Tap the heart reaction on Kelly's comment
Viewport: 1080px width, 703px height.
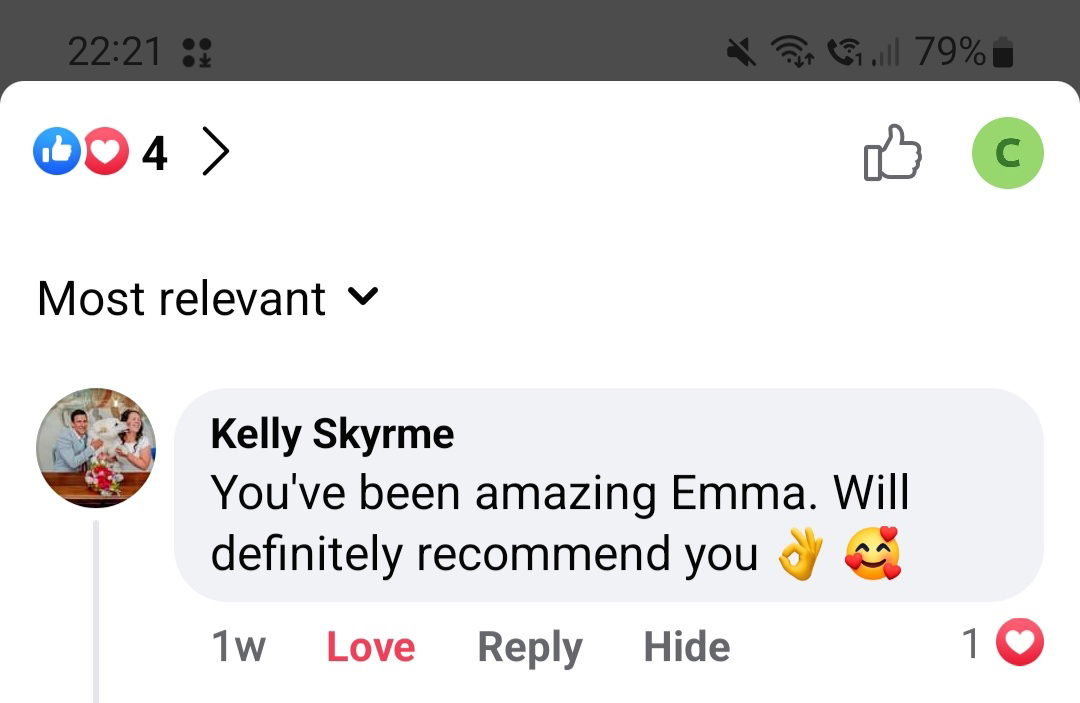pyautogui.click(x=1022, y=643)
